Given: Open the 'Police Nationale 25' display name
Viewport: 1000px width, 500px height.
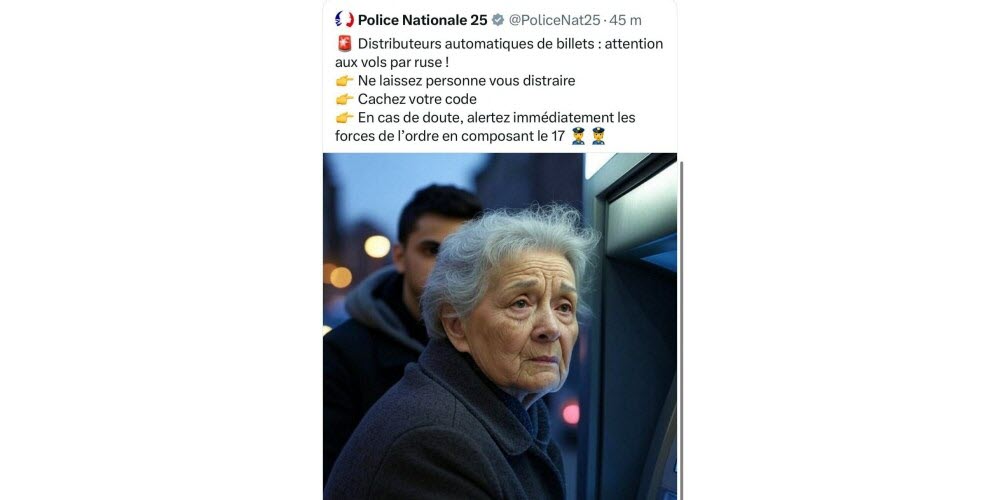Looking at the screenshot, I should (422, 20).
